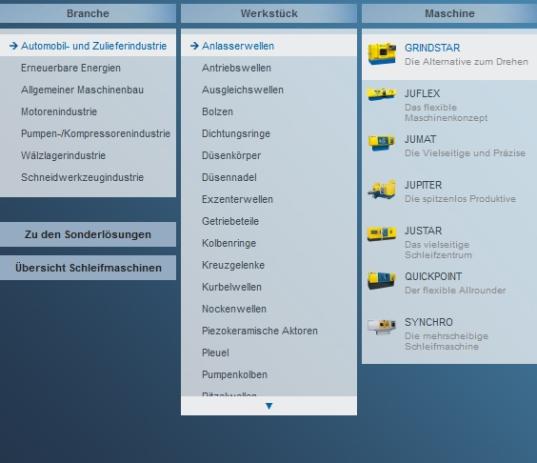Open GRINDSTAR title link
The width and height of the screenshot is (537, 463).
pyautogui.click(x=432, y=48)
